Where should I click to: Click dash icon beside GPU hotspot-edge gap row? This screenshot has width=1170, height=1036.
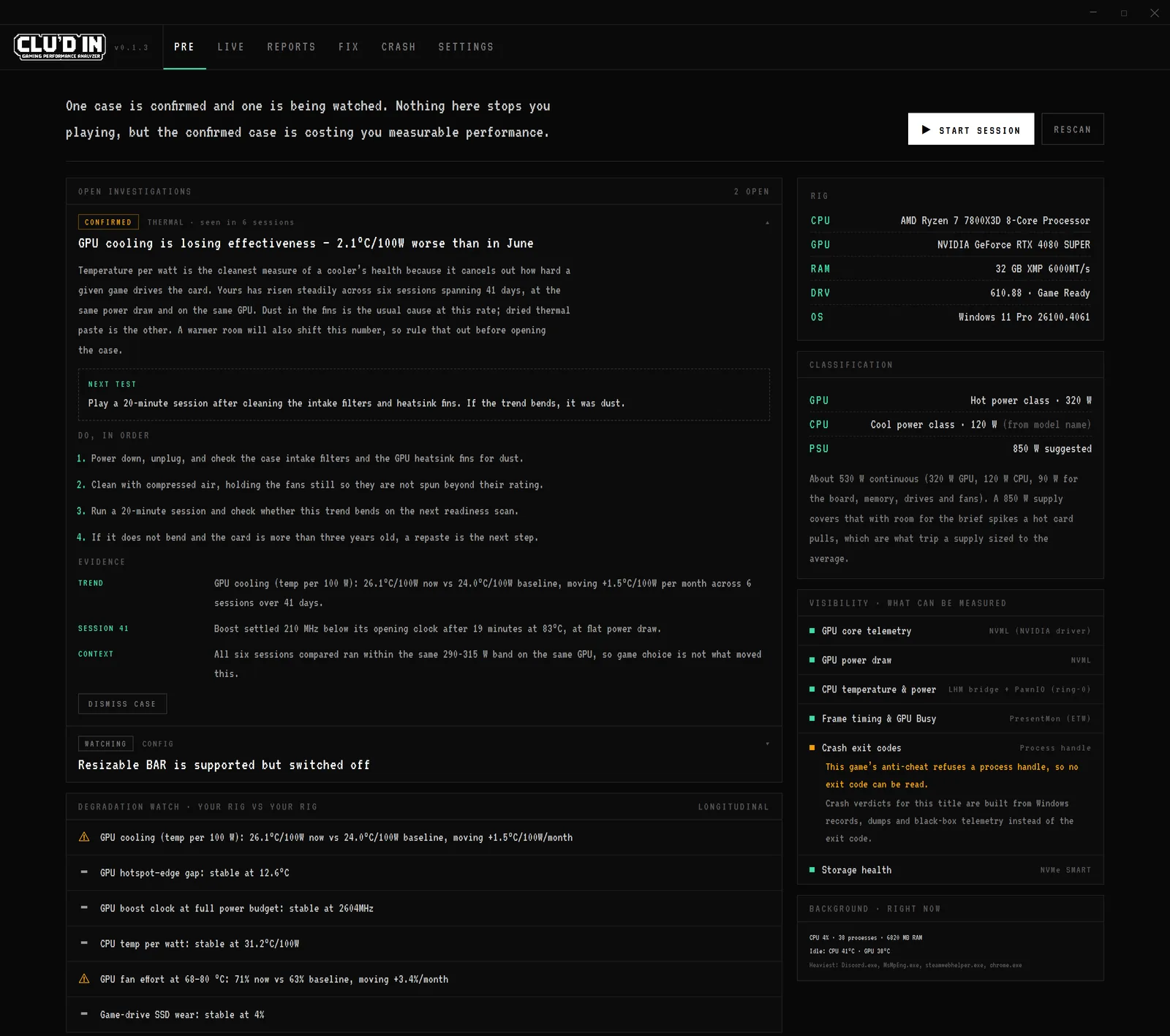click(x=84, y=872)
